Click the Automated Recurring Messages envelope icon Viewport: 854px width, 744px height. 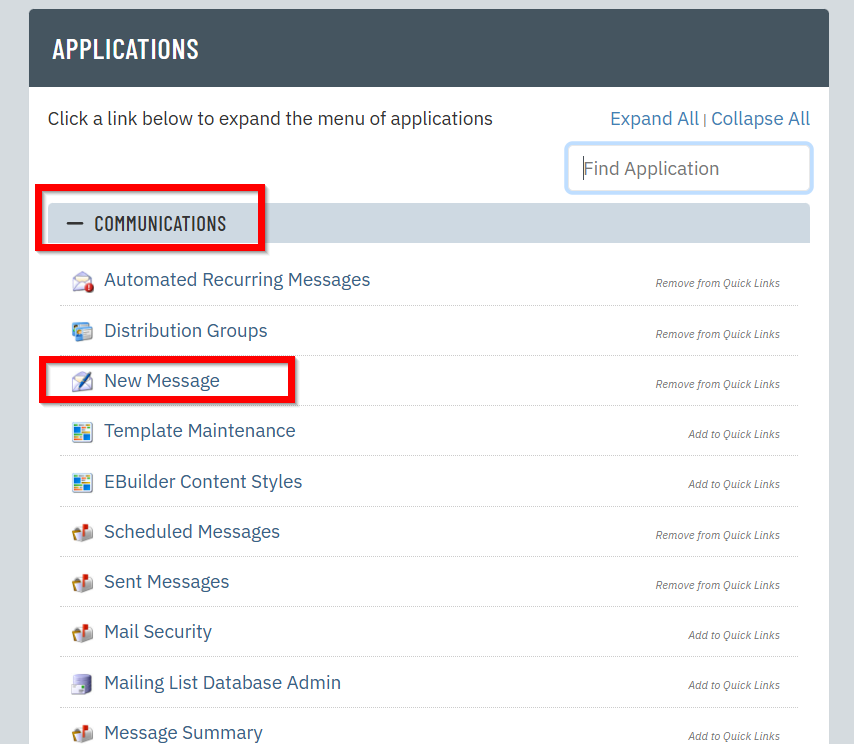tap(83, 282)
